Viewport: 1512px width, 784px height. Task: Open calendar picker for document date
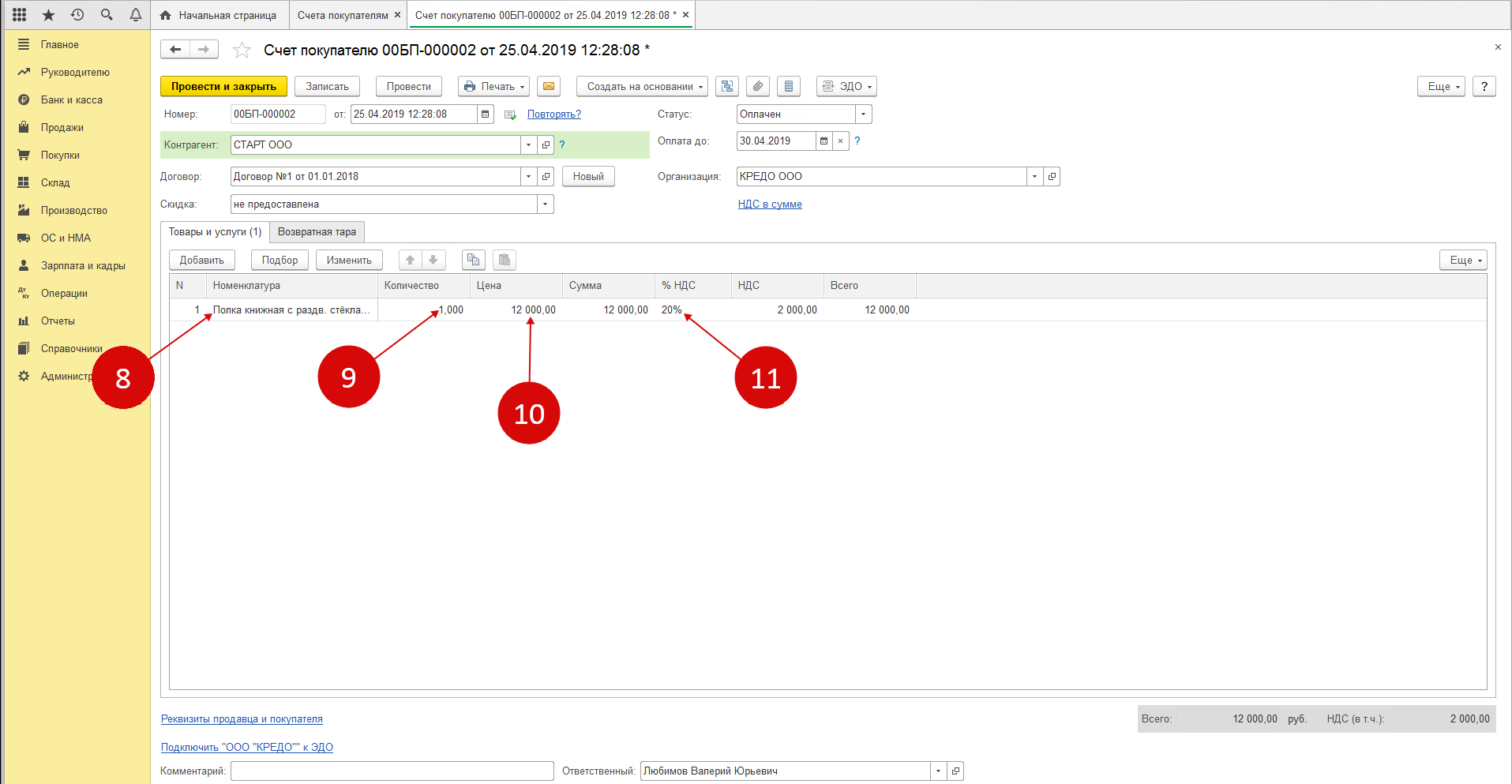(x=486, y=114)
